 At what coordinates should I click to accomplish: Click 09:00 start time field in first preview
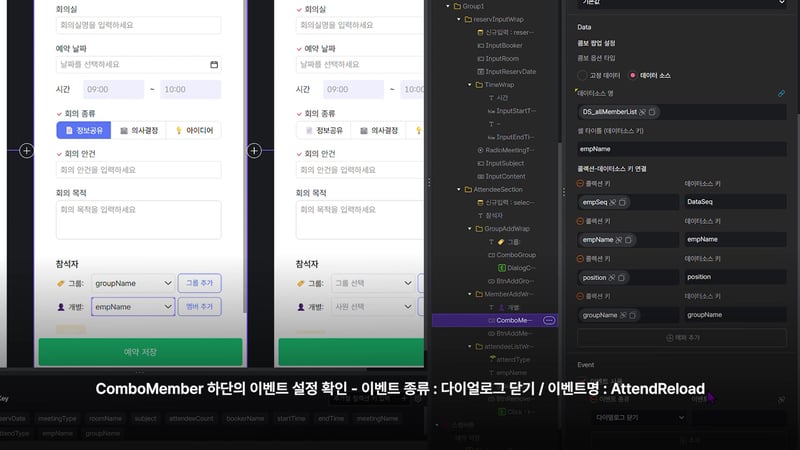point(113,89)
